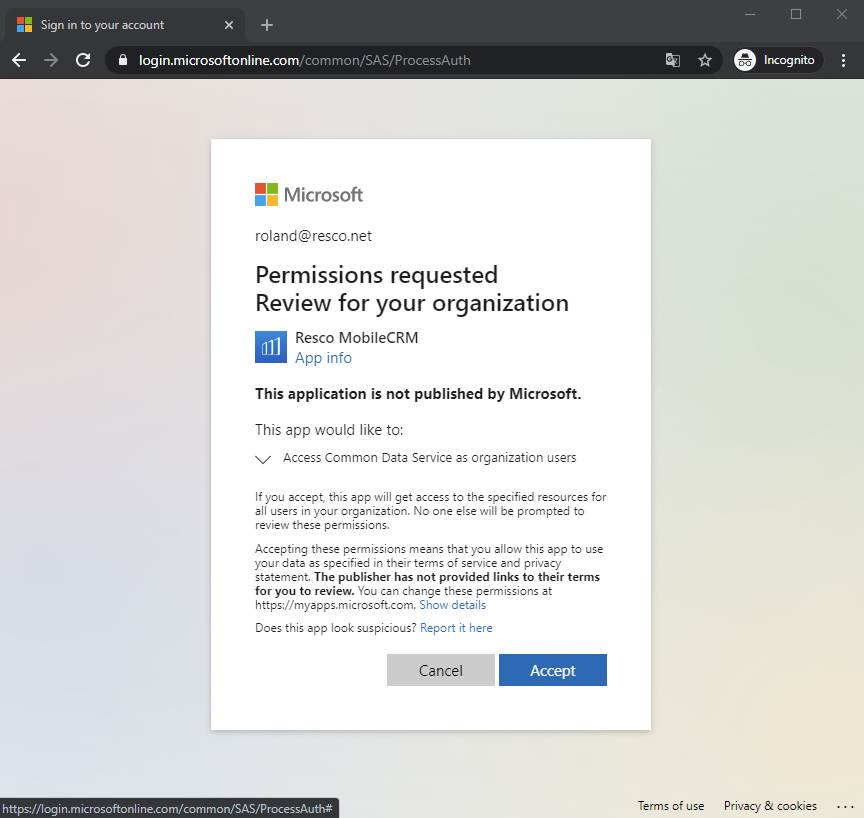Cancel the permissions request
This screenshot has width=864, height=818.
pos(441,670)
